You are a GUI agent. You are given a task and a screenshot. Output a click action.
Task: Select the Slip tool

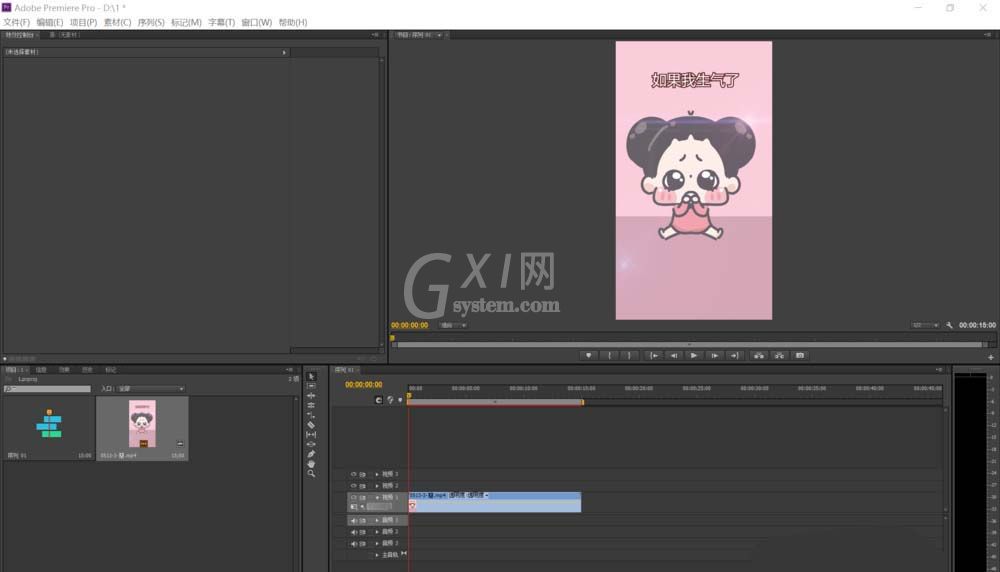coord(311,434)
